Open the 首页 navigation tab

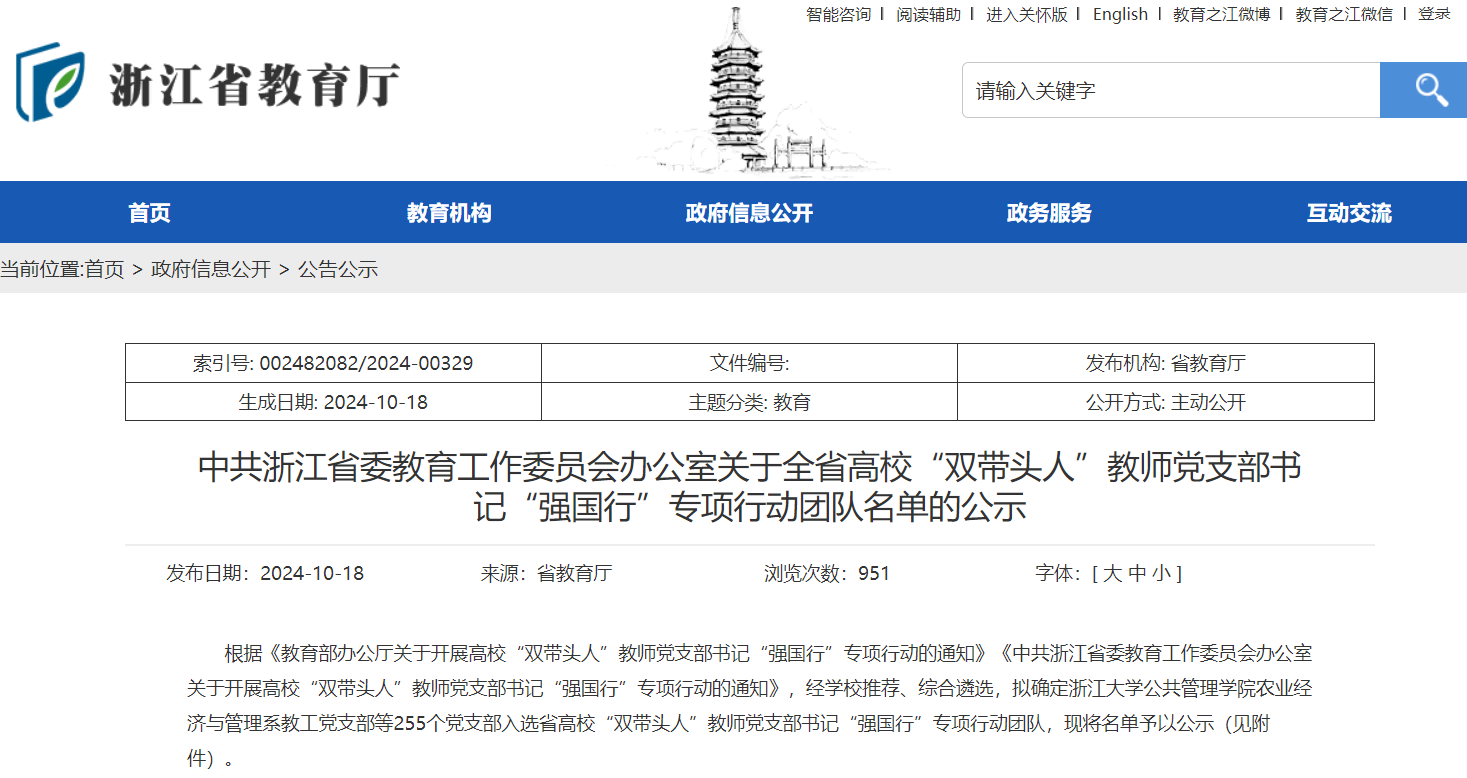[149, 213]
